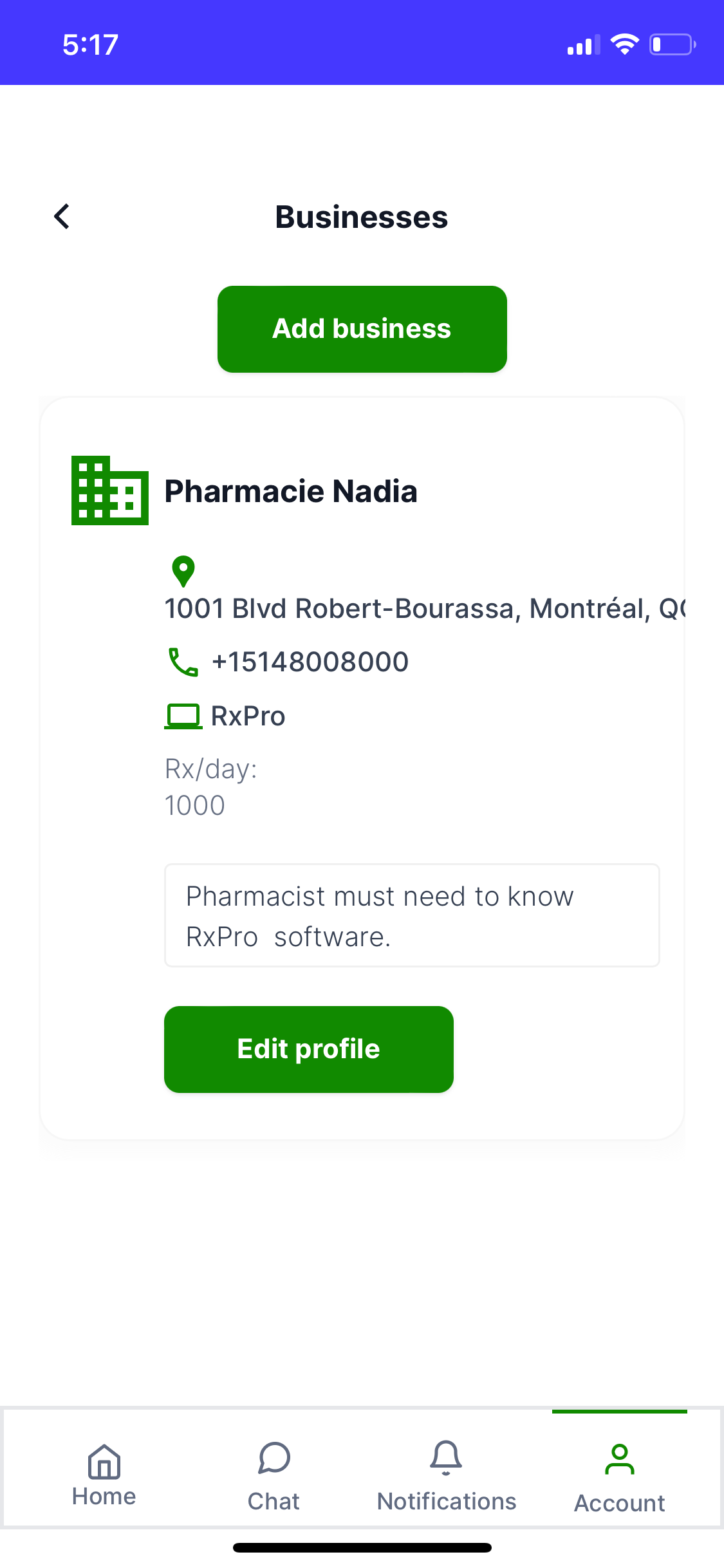Click the pharmacist note text box
Screen dimensions: 724x1568
(x=412, y=915)
